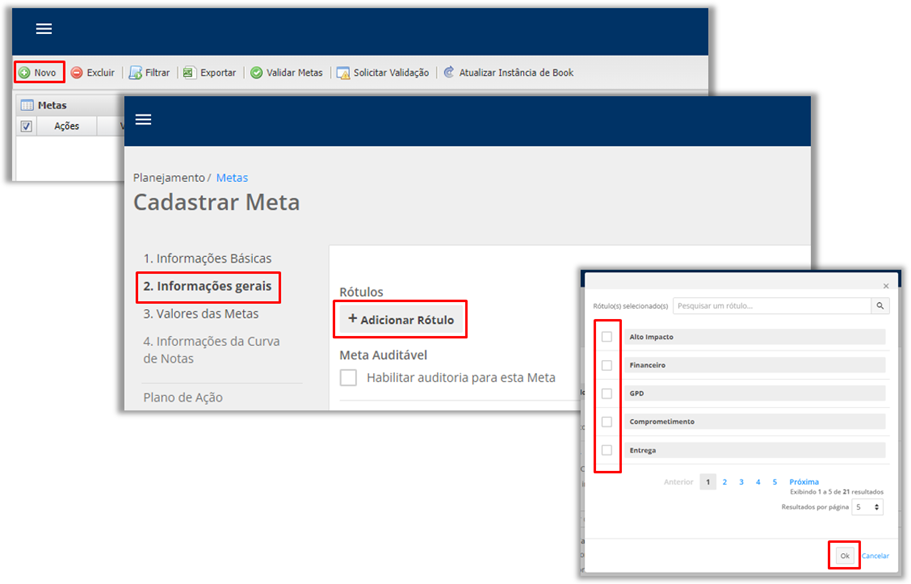Click the Excluir red minus icon
The image size is (911, 584).
pyautogui.click(x=77, y=73)
